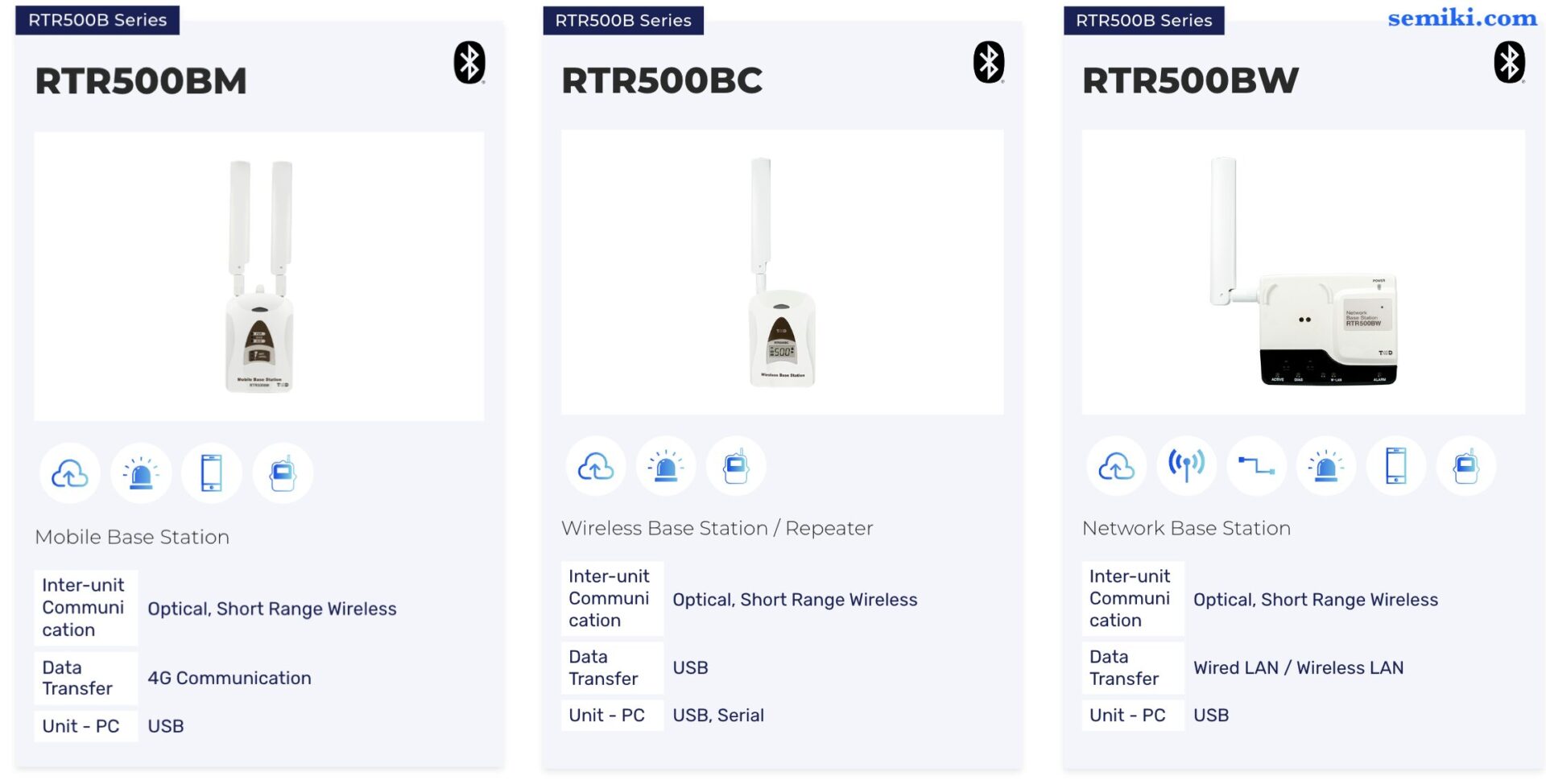Click the smartphone icon under RTR500BM
The width and height of the screenshot is (1546, 784).
212,473
